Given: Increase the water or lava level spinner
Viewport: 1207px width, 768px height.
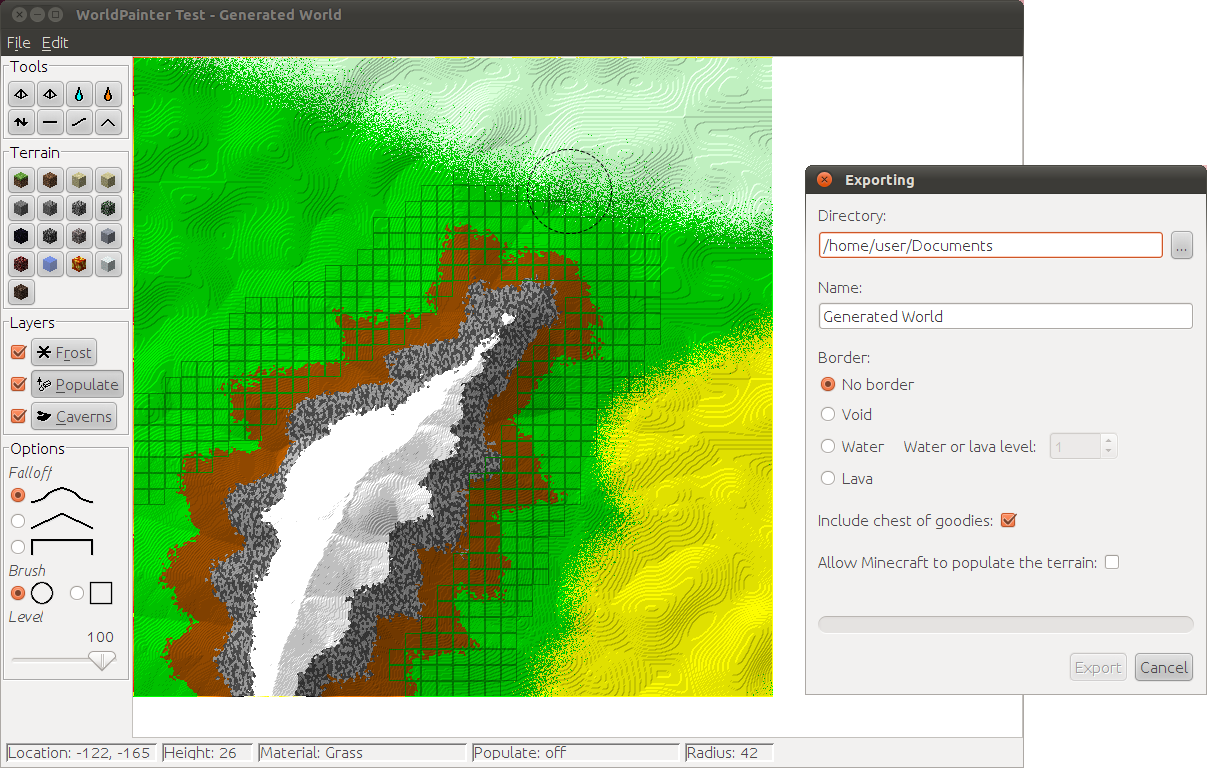Looking at the screenshot, I should (x=1109, y=441).
